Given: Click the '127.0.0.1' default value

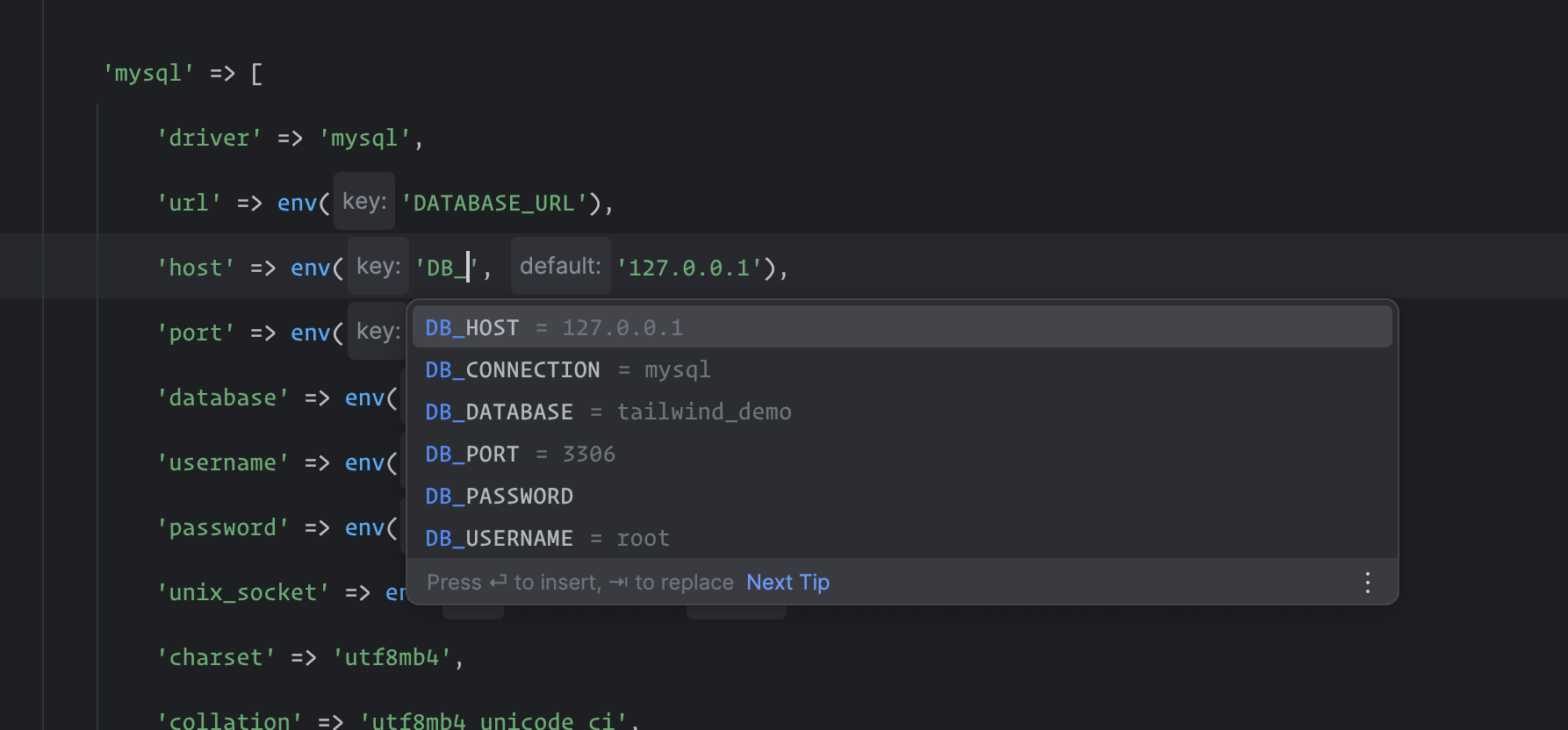Looking at the screenshot, I should click(689, 268).
